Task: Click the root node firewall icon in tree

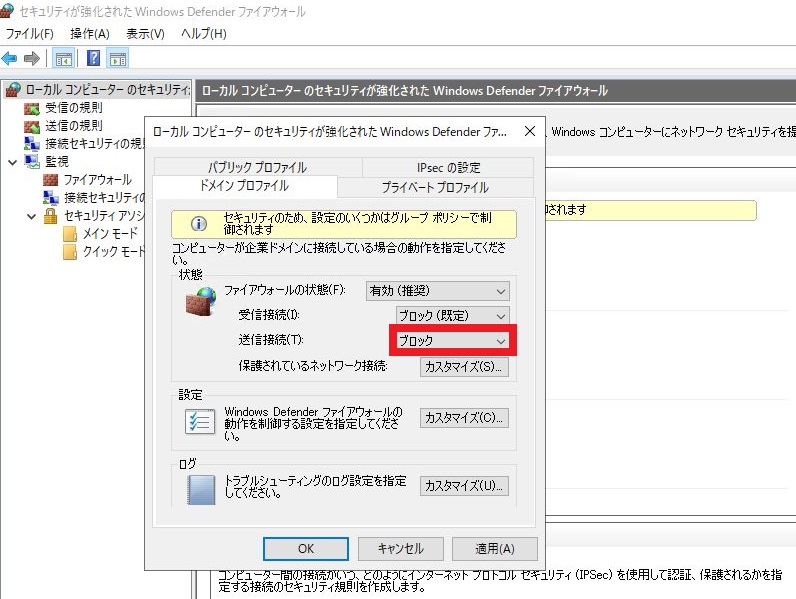Action: [x=13, y=90]
